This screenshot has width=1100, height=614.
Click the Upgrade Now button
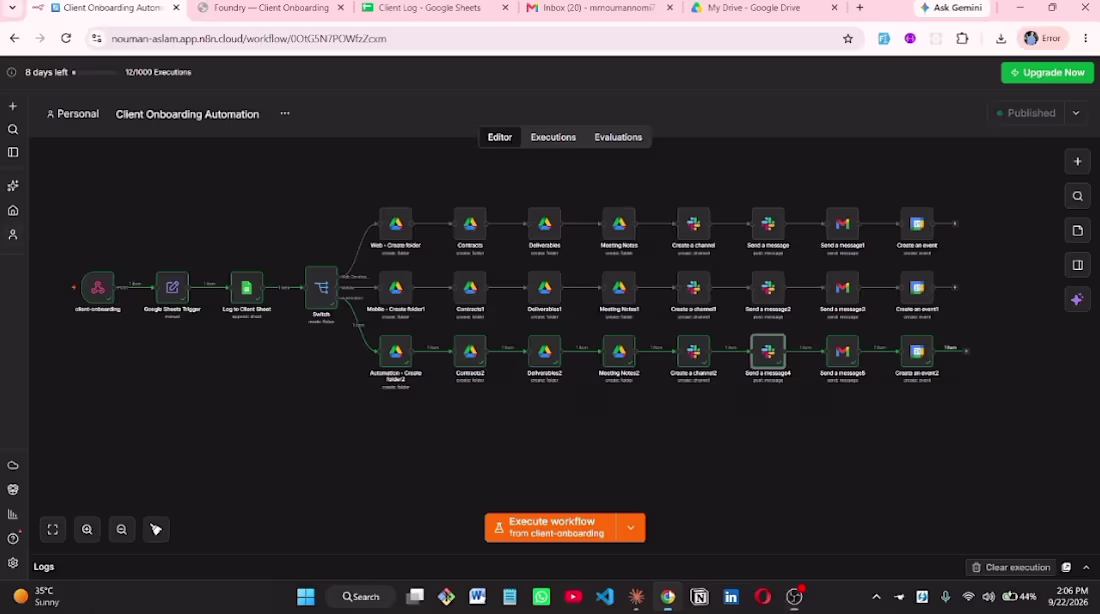(1047, 72)
